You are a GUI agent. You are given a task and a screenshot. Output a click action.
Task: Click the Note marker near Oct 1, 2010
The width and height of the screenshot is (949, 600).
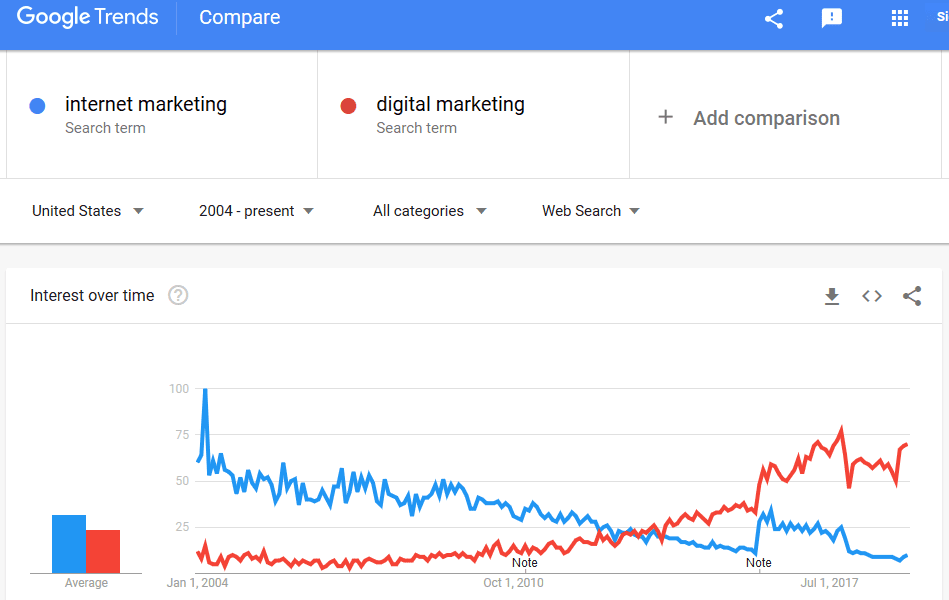coord(525,563)
